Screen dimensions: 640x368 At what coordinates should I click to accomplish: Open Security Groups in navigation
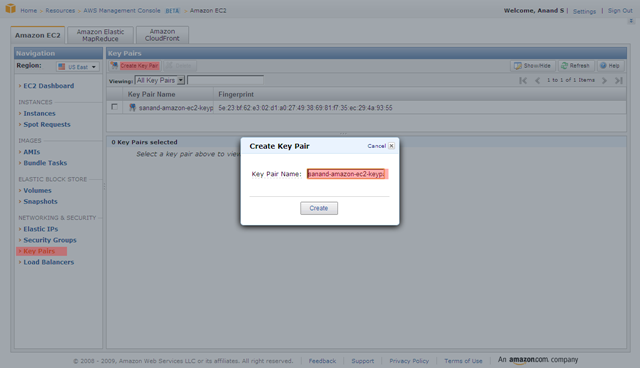coord(50,240)
